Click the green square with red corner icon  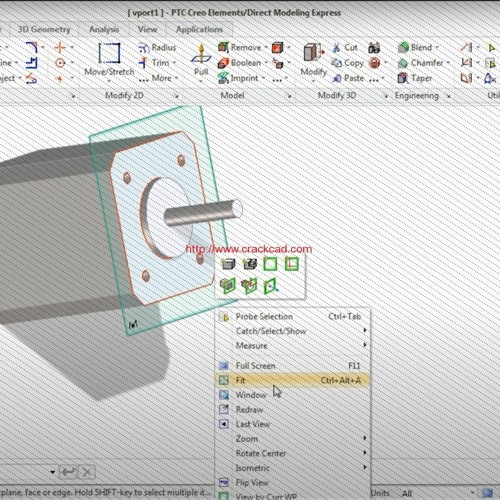(292, 264)
